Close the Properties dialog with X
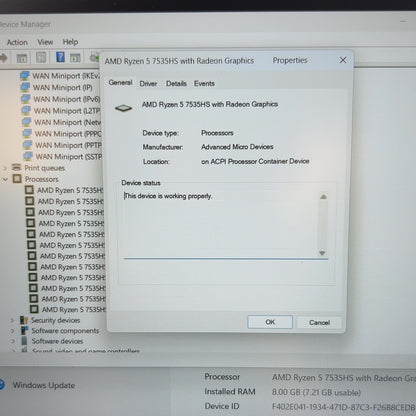This screenshot has width=416, height=416. 343,60
